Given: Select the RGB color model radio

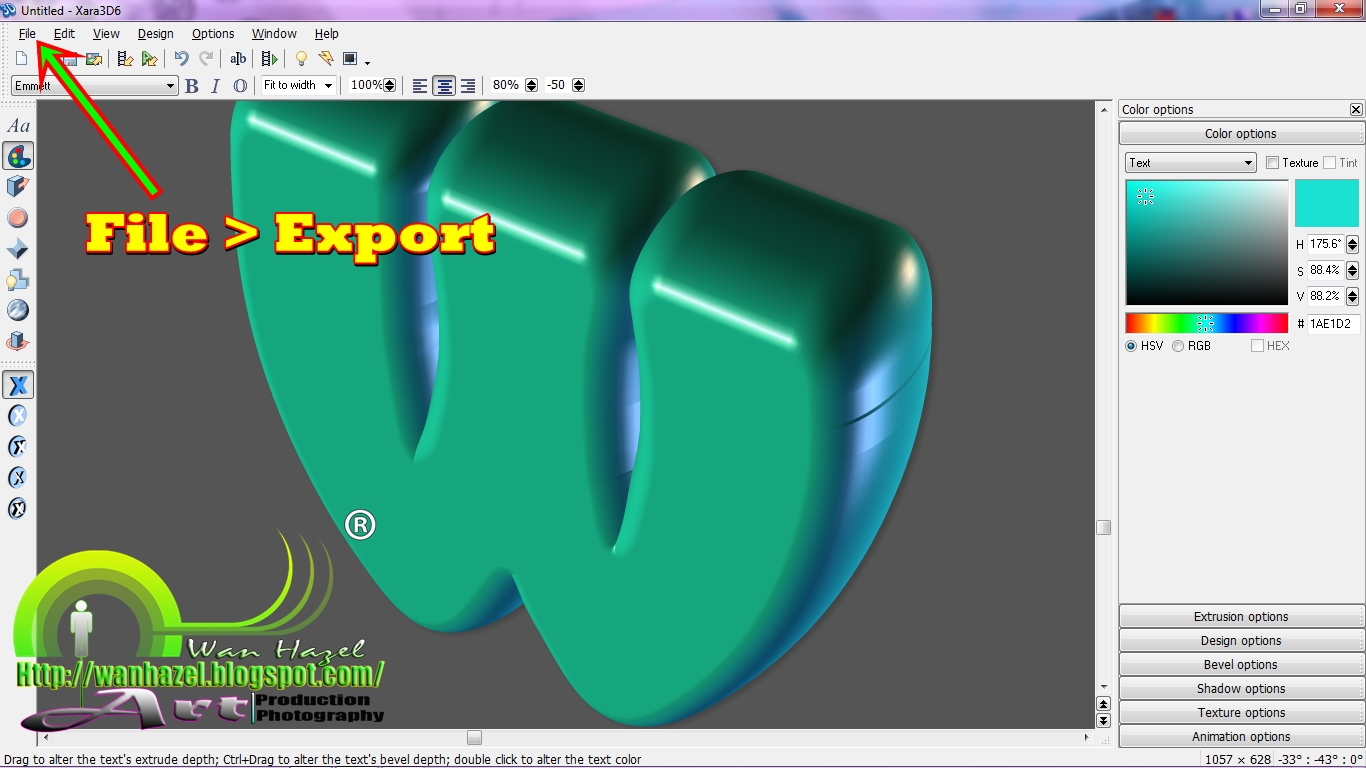Looking at the screenshot, I should (1178, 346).
